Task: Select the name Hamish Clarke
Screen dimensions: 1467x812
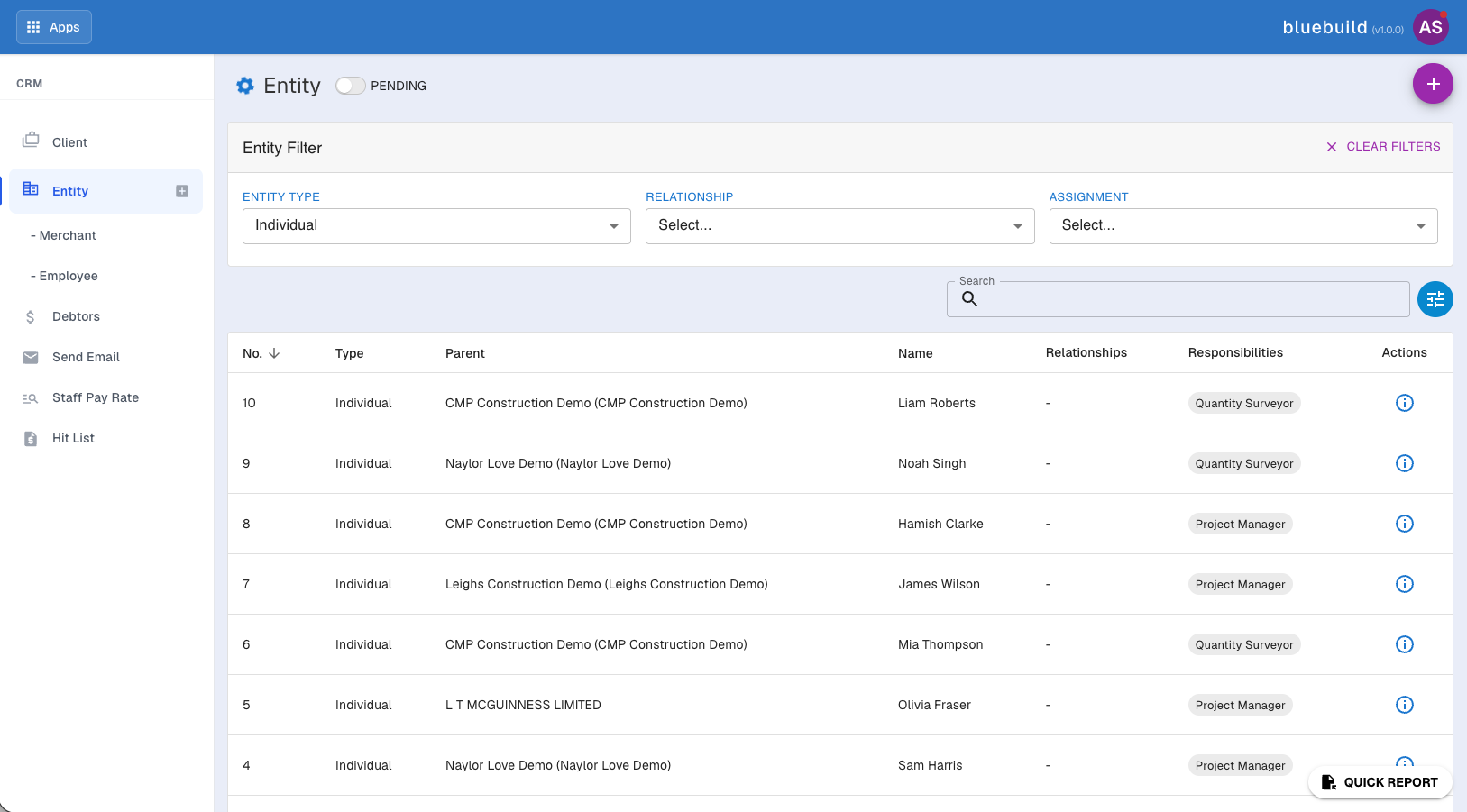Action: 940,524
